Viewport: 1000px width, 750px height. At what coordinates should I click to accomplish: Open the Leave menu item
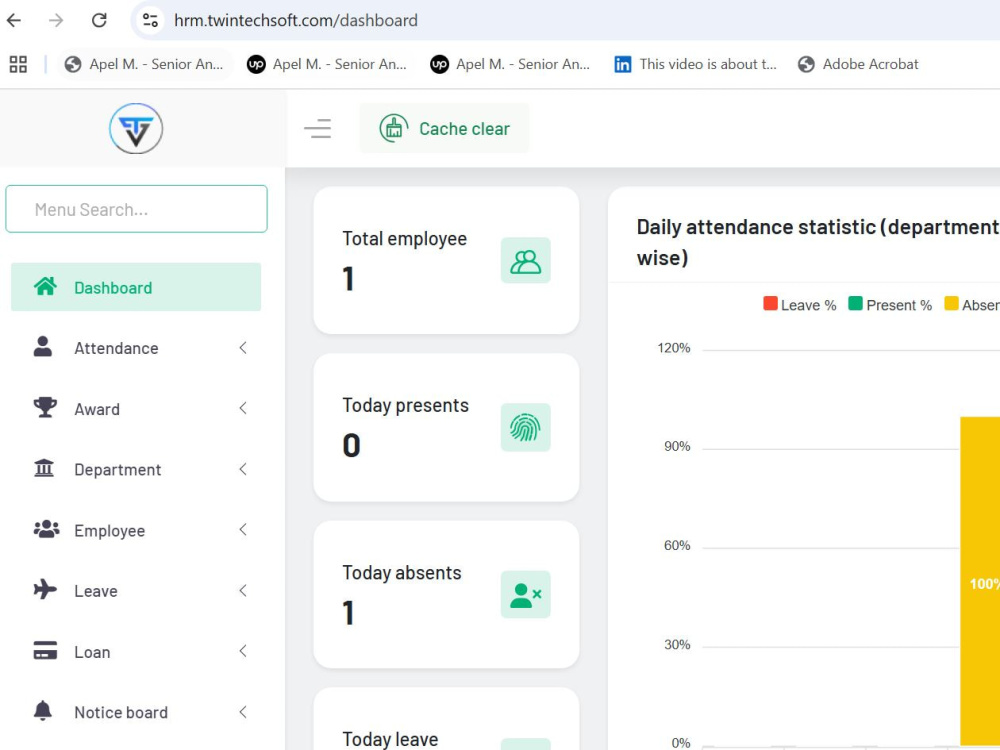(136, 591)
